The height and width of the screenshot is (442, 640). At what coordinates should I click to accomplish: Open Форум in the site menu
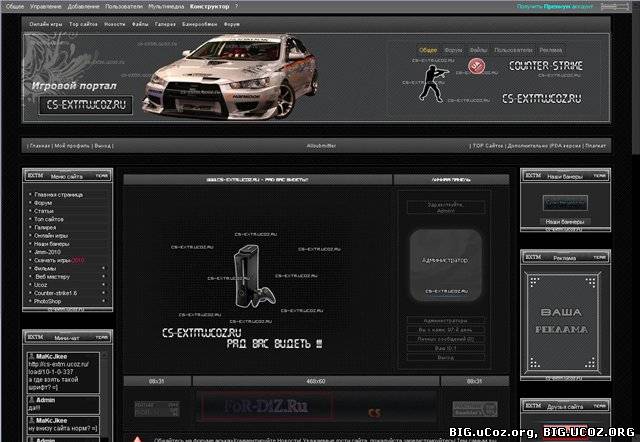click(43, 203)
